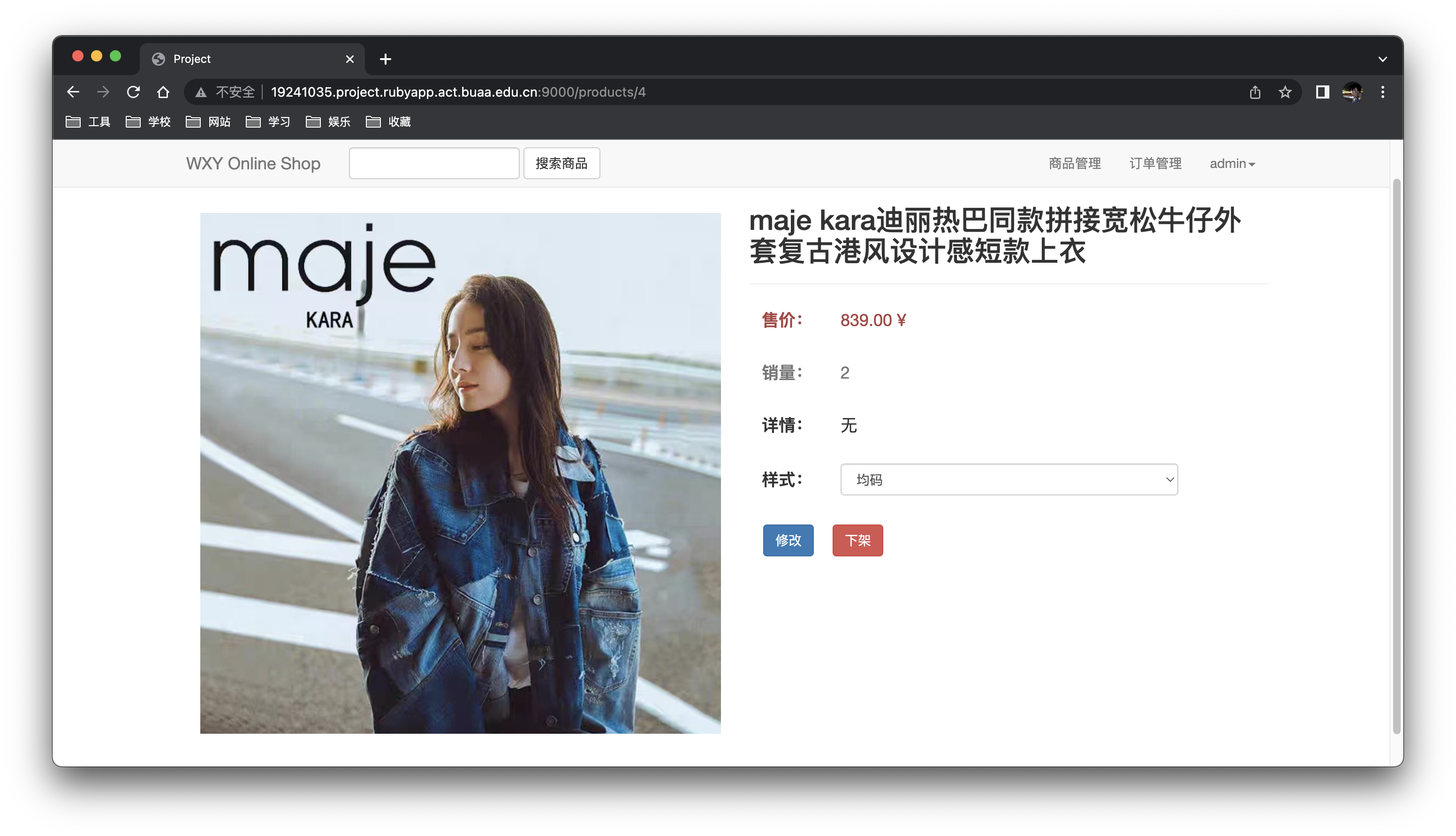Image resolution: width=1456 pixels, height=836 pixels.
Task: Click the share page icon
Action: point(1255,92)
